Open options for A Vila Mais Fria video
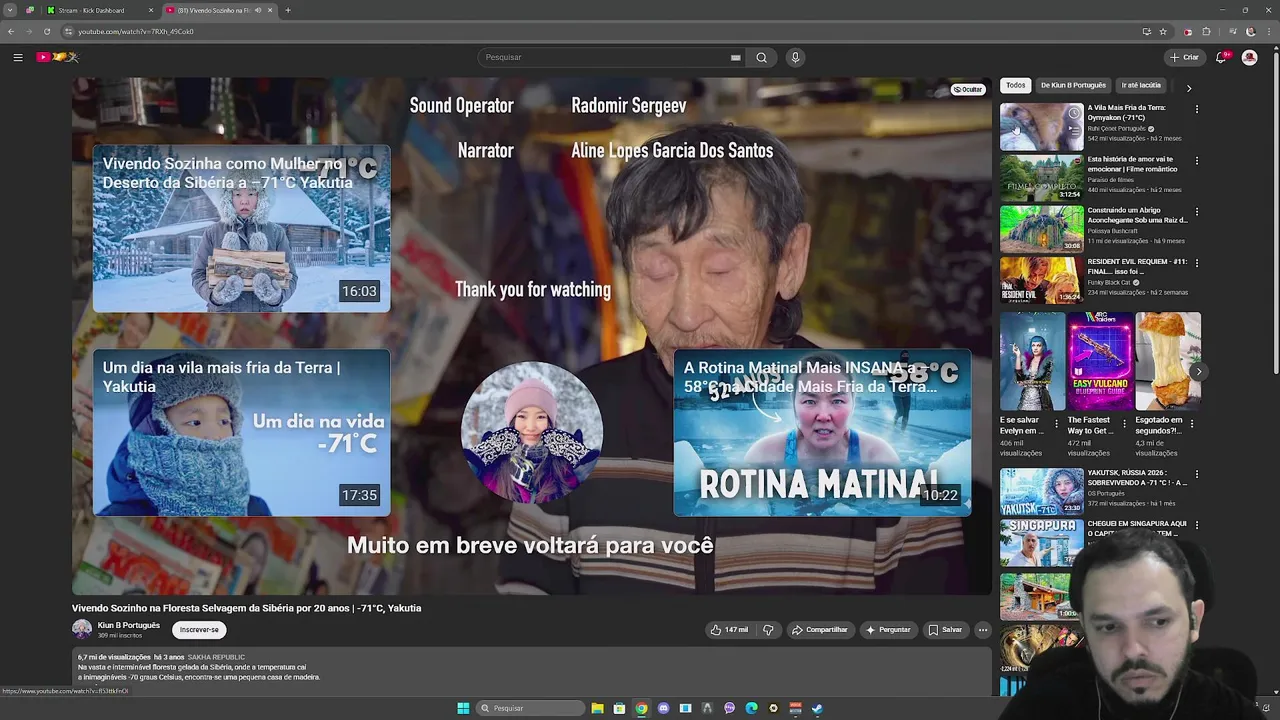Screen dimensions: 1280x720 [x=1197, y=109]
